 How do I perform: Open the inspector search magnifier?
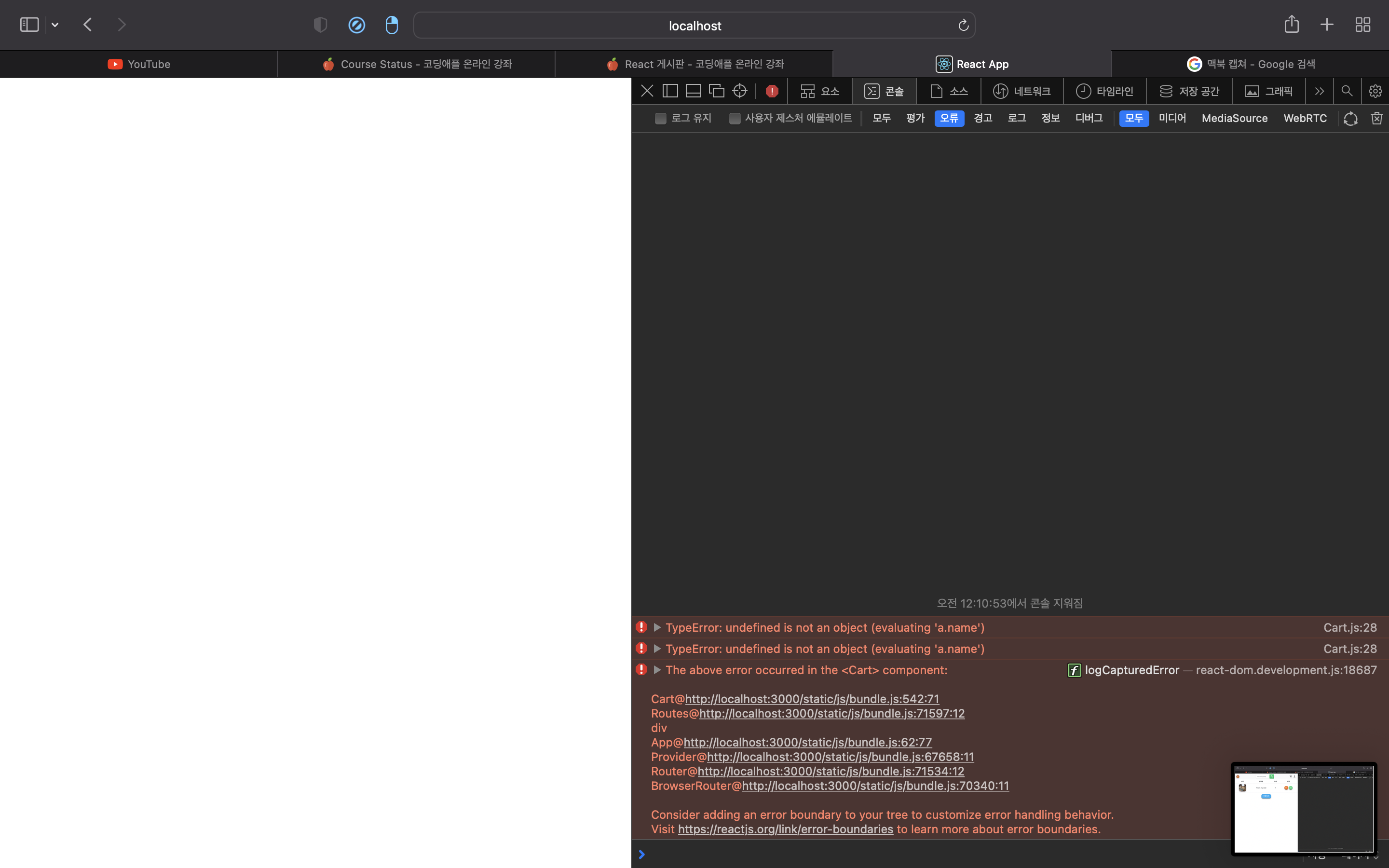[1347, 91]
